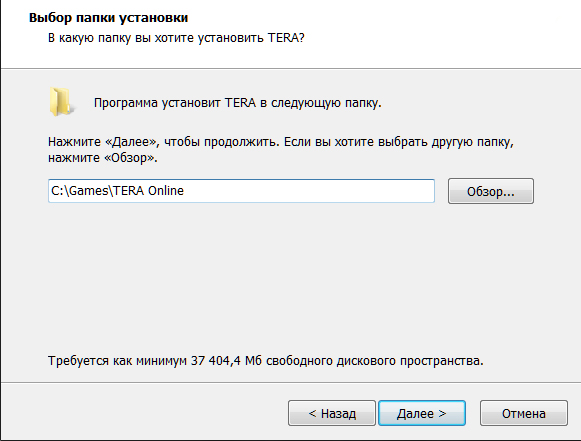This screenshot has height=441, width=581.
Task: Open folder browser with Обзор button
Action: pyautogui.click(x=491, y=191)
